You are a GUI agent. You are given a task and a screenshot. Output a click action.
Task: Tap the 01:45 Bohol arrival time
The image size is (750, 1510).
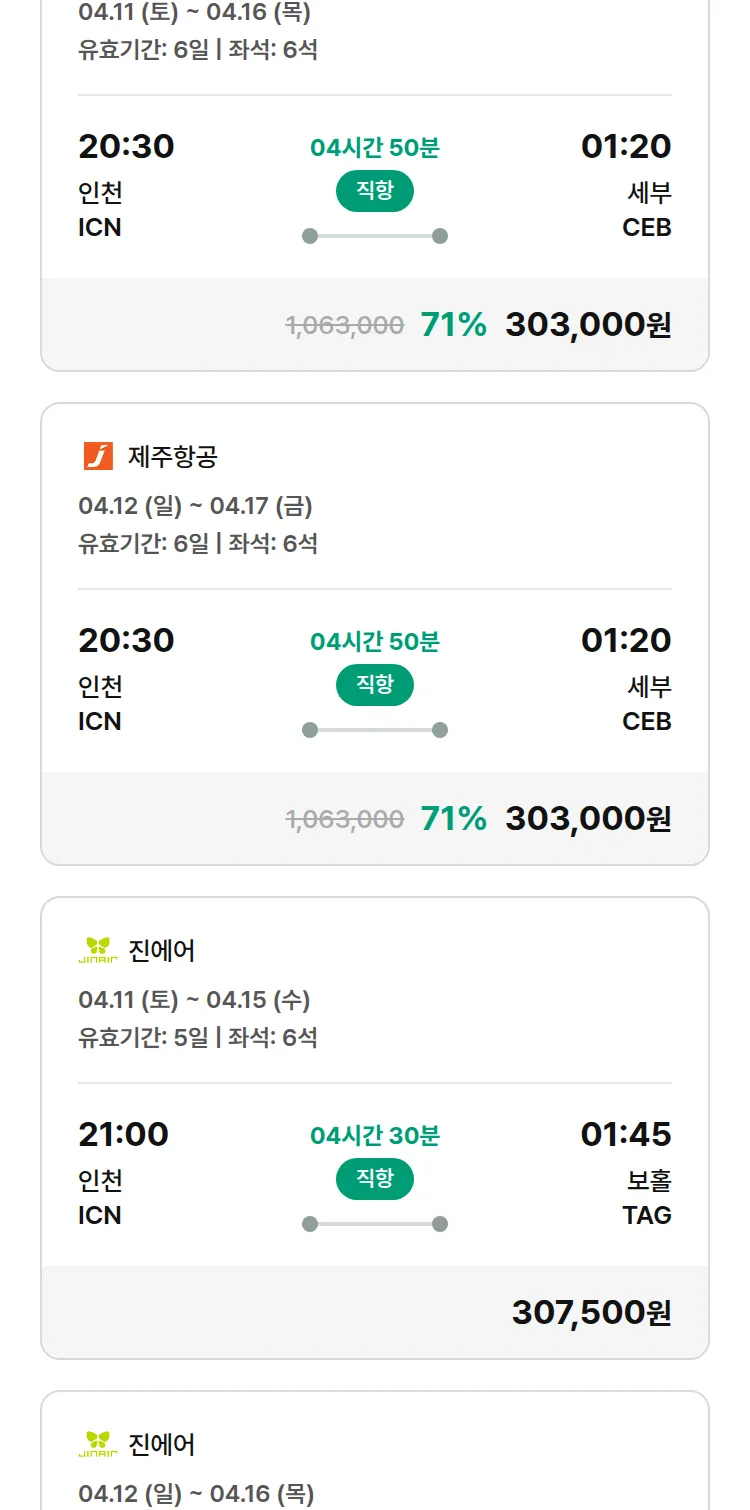click(626, 1134)
